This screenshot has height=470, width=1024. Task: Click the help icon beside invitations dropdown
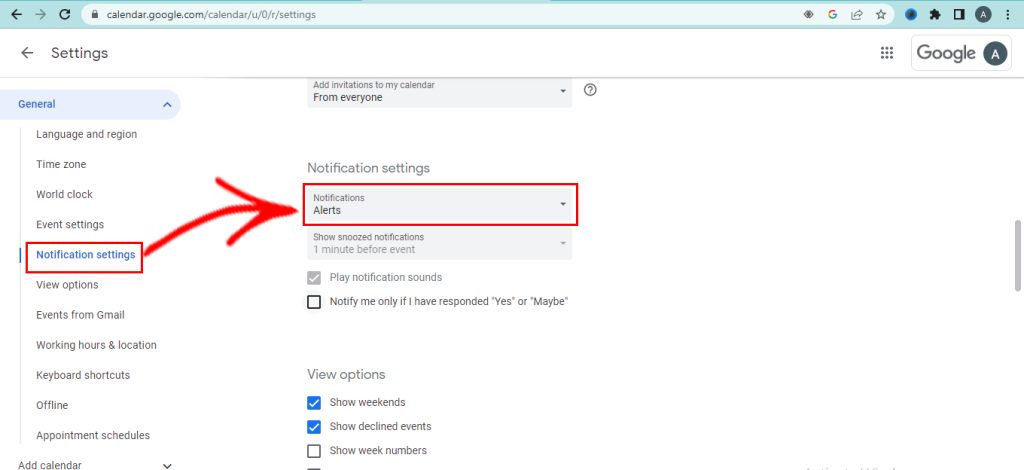pyautogui.click(x=590, y=90)
